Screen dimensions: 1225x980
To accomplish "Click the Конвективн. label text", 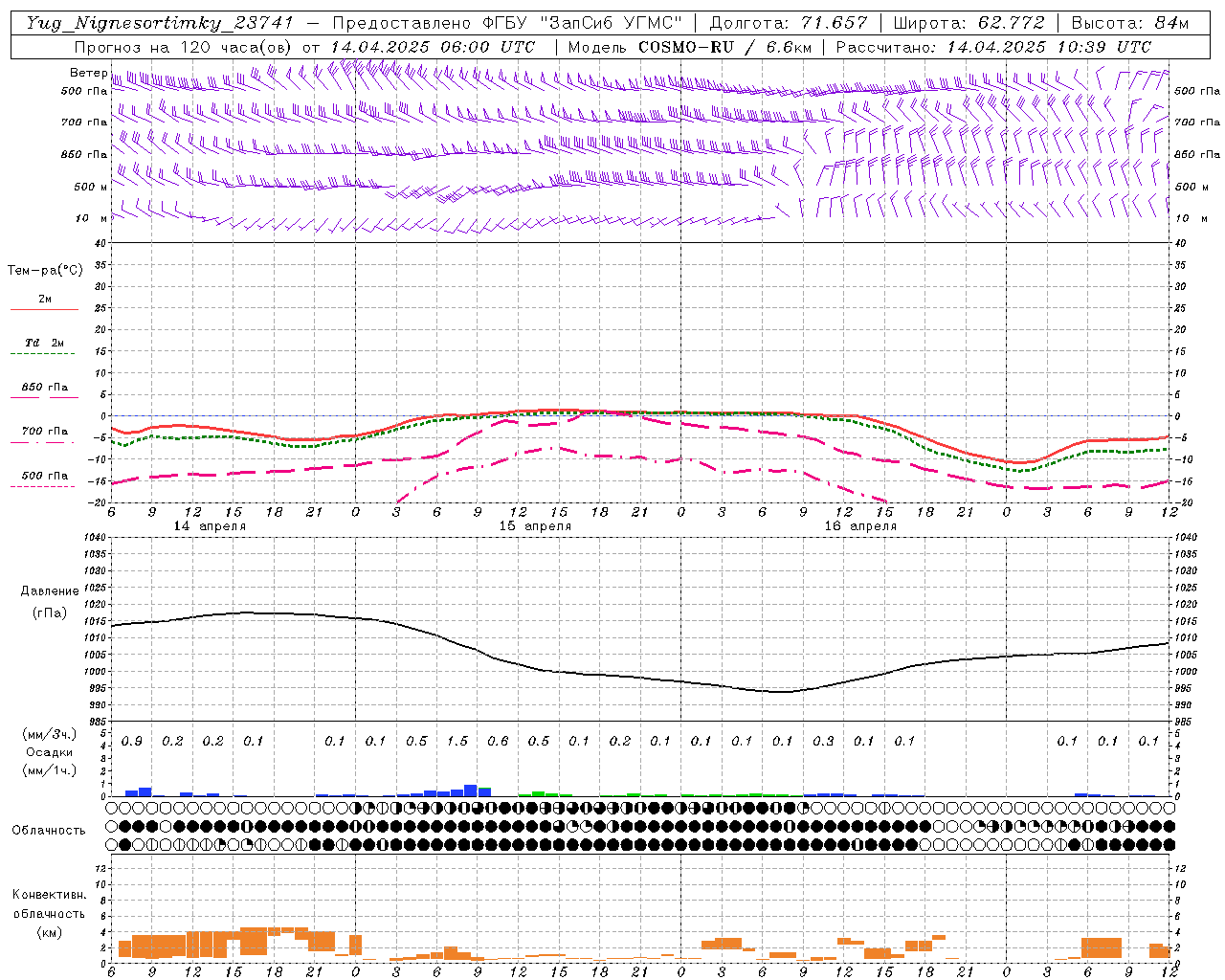I will tap(49, 894).
